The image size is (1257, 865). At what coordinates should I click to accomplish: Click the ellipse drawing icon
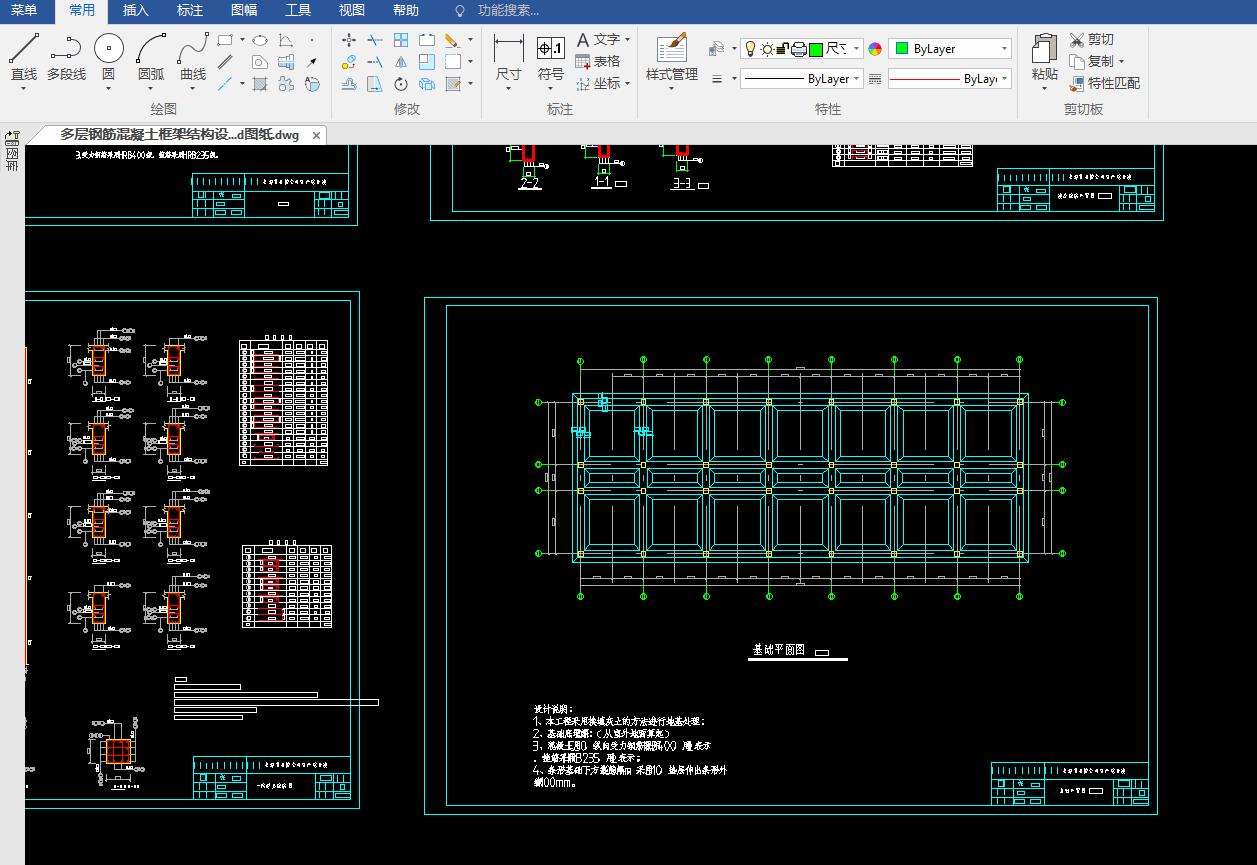pos(259,40)
